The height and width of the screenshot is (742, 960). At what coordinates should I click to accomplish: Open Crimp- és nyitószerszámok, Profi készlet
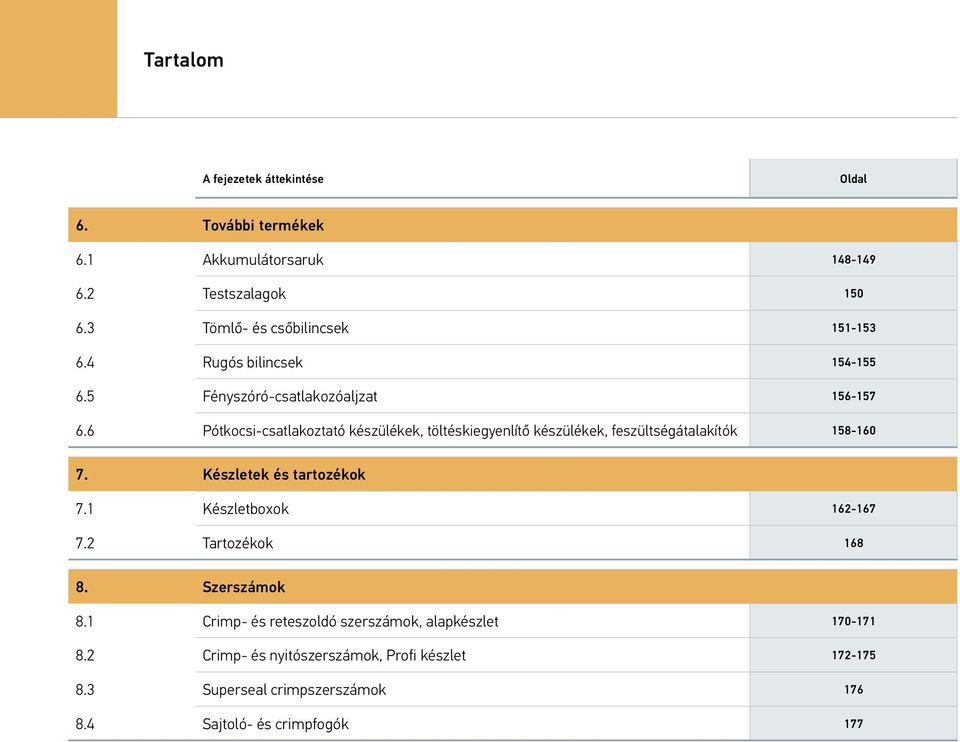pos(334,656)
